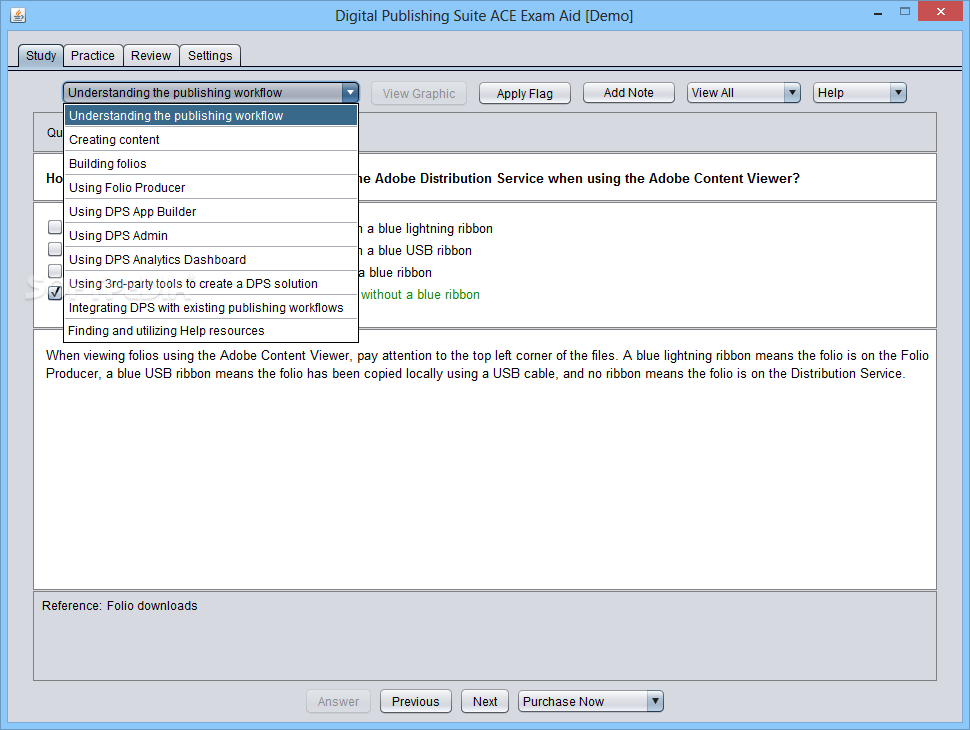
Task: Select 'Using 3rd-party tools to create a DPS solution'
Action: (x=211, y=283)
